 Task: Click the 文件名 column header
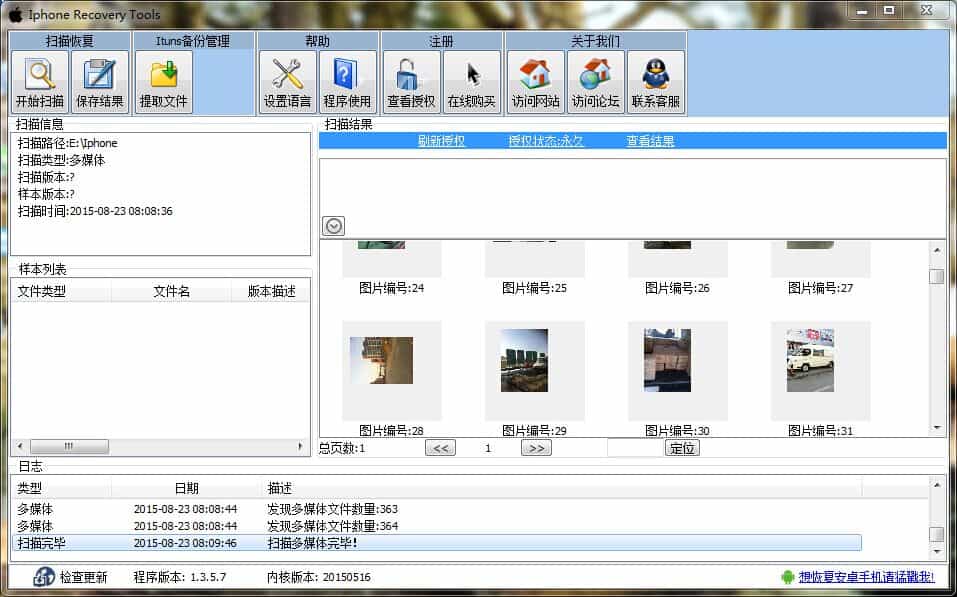172,292
